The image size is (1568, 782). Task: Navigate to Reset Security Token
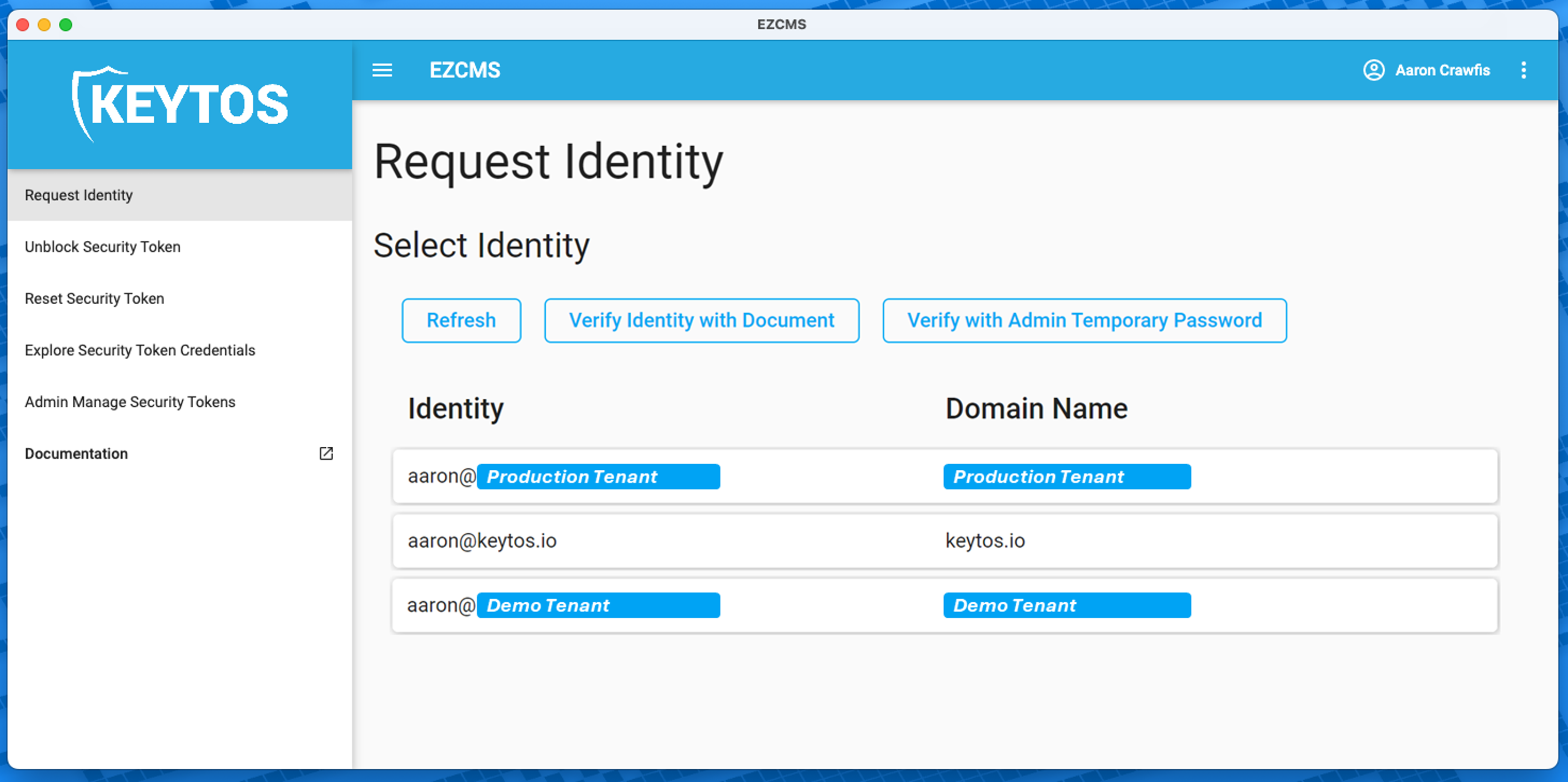[x=94, y=299]
